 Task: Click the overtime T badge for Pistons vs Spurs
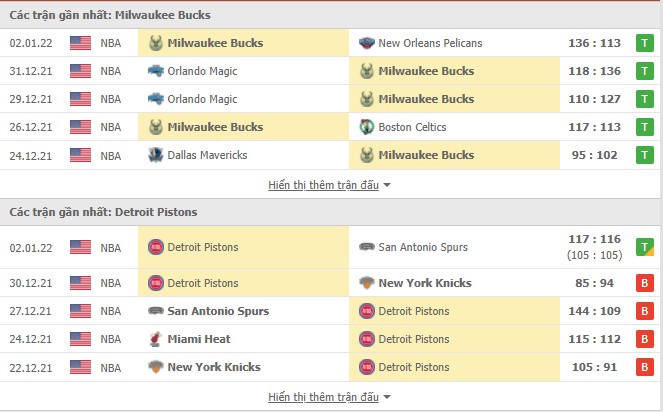(x=645, y=247)
